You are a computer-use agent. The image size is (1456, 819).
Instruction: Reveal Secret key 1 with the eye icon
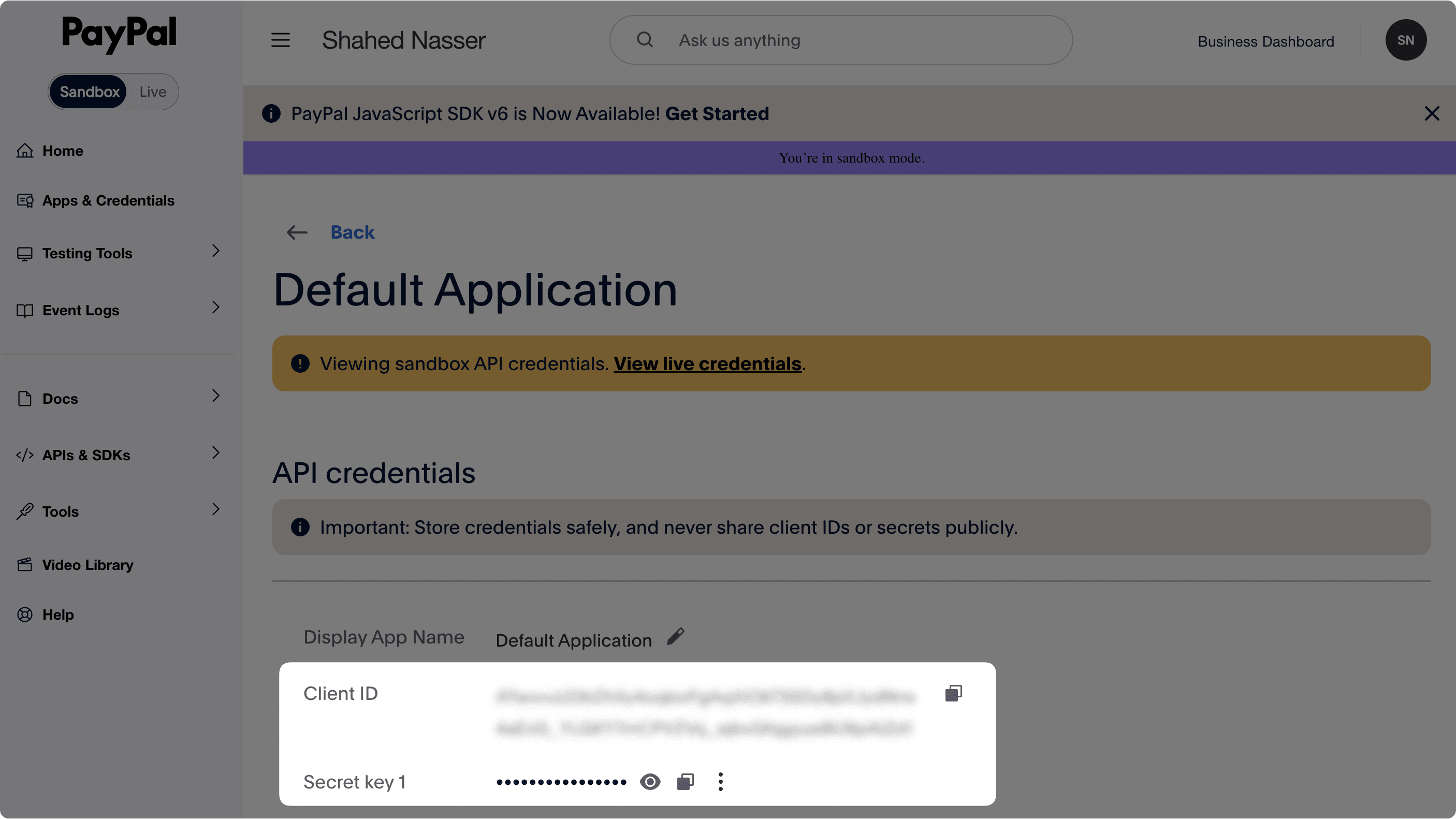point(650,782)
